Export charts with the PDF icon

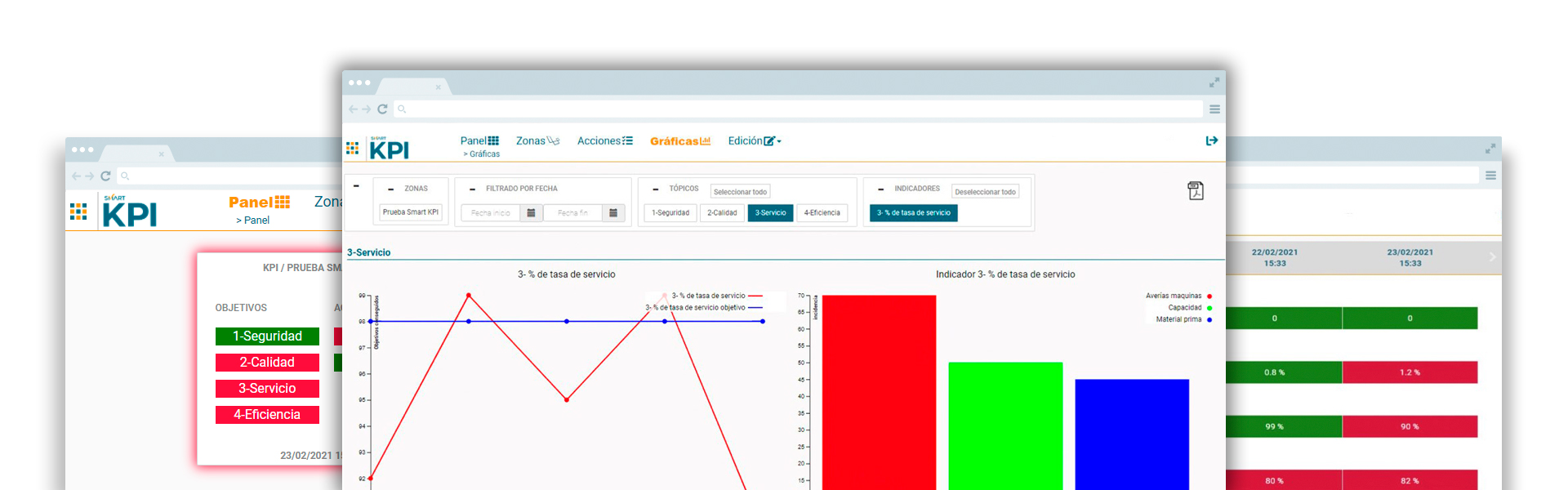pyautogui.click(x=1196, y=190)
